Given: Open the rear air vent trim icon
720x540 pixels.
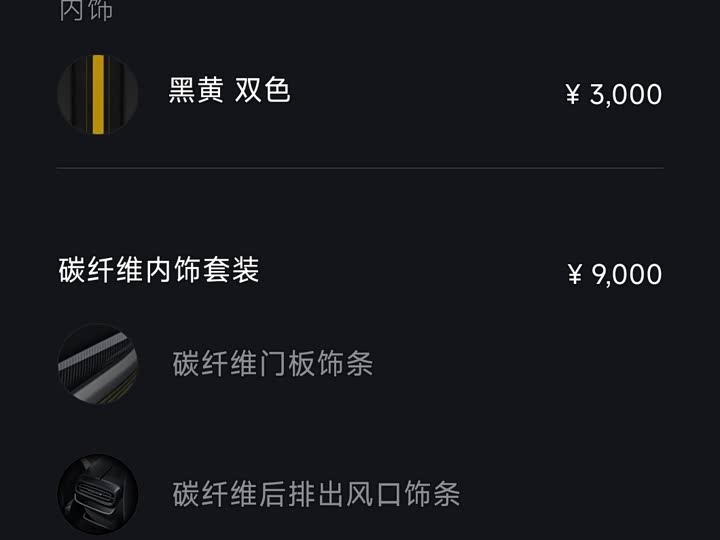Looking at the screenshot, I should 97,494.
